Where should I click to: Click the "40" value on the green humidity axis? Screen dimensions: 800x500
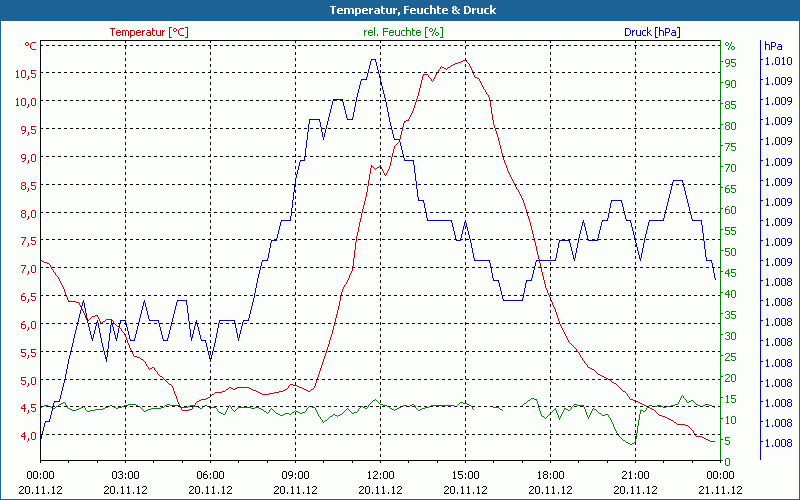[x=731, y=294]
